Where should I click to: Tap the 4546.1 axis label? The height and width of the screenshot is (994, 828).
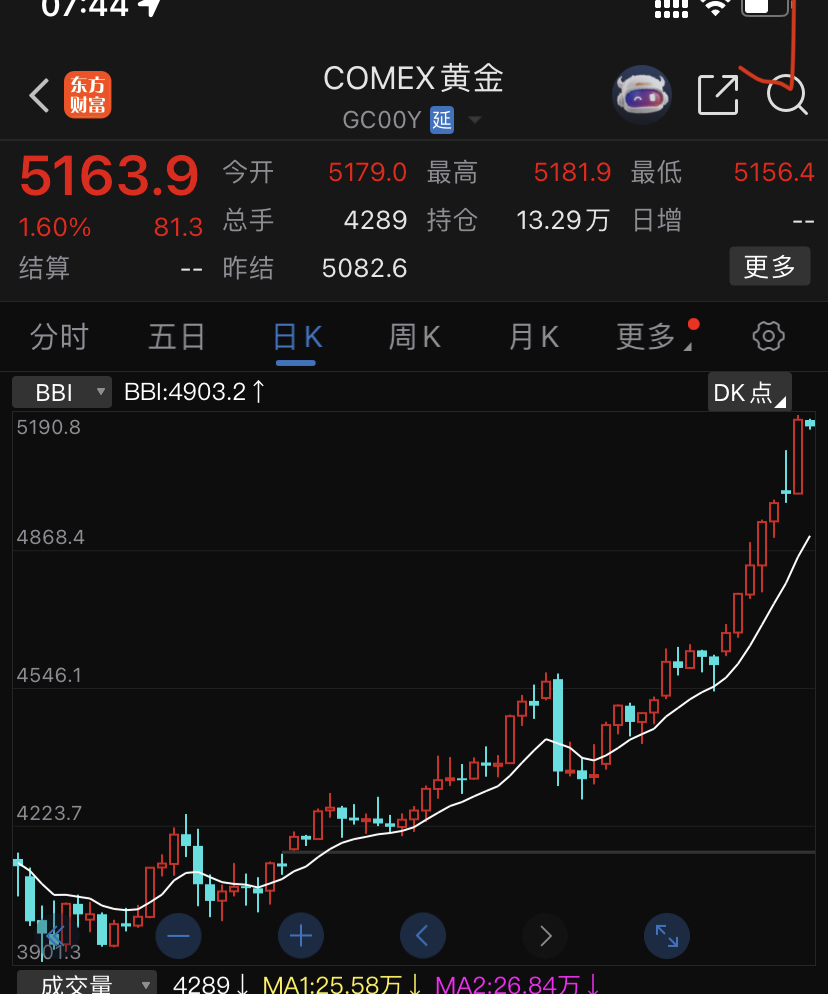pyautogui.click(x=49, y=675)
